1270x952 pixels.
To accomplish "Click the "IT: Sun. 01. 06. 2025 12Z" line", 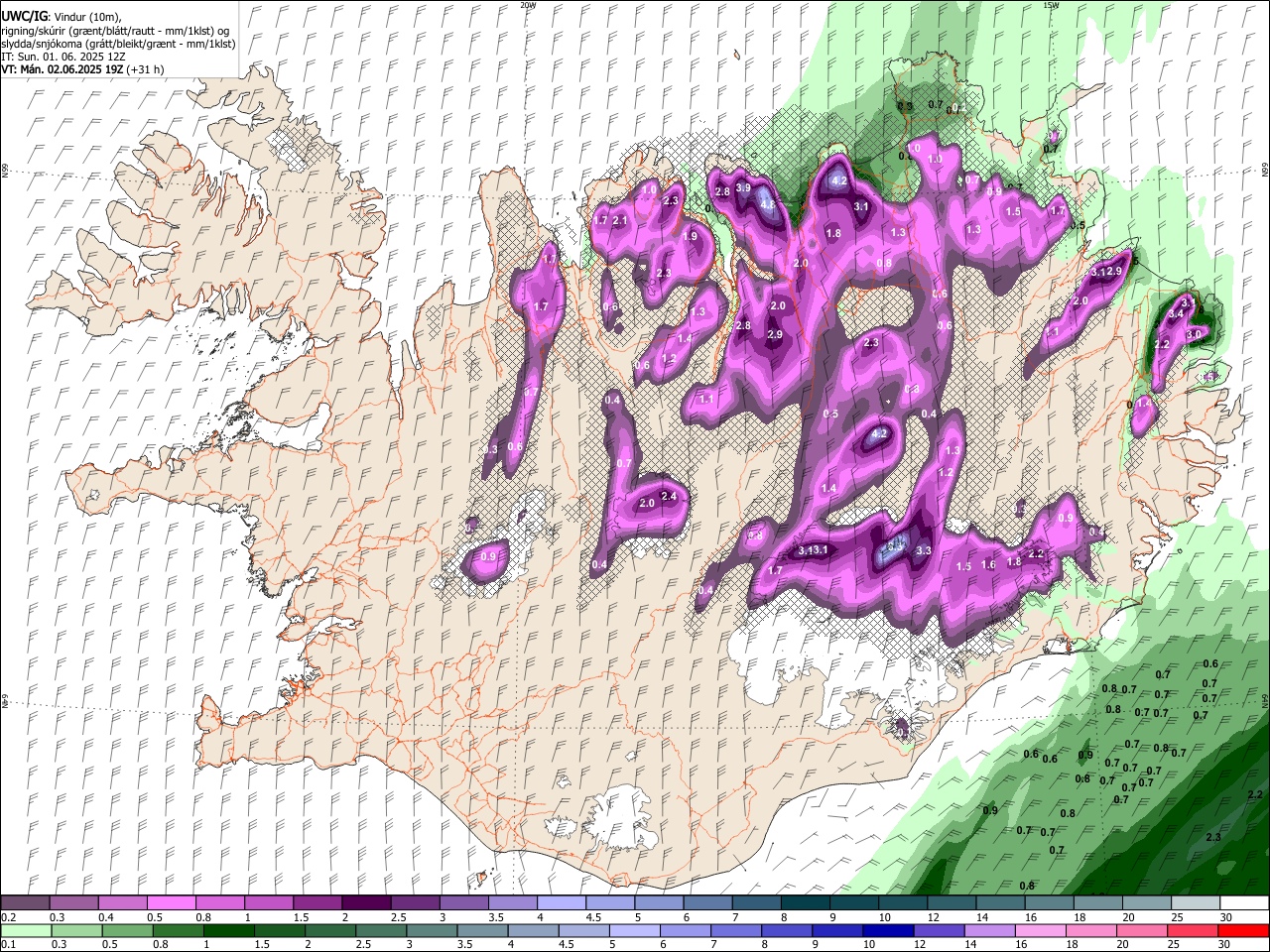I will point(63,57).
